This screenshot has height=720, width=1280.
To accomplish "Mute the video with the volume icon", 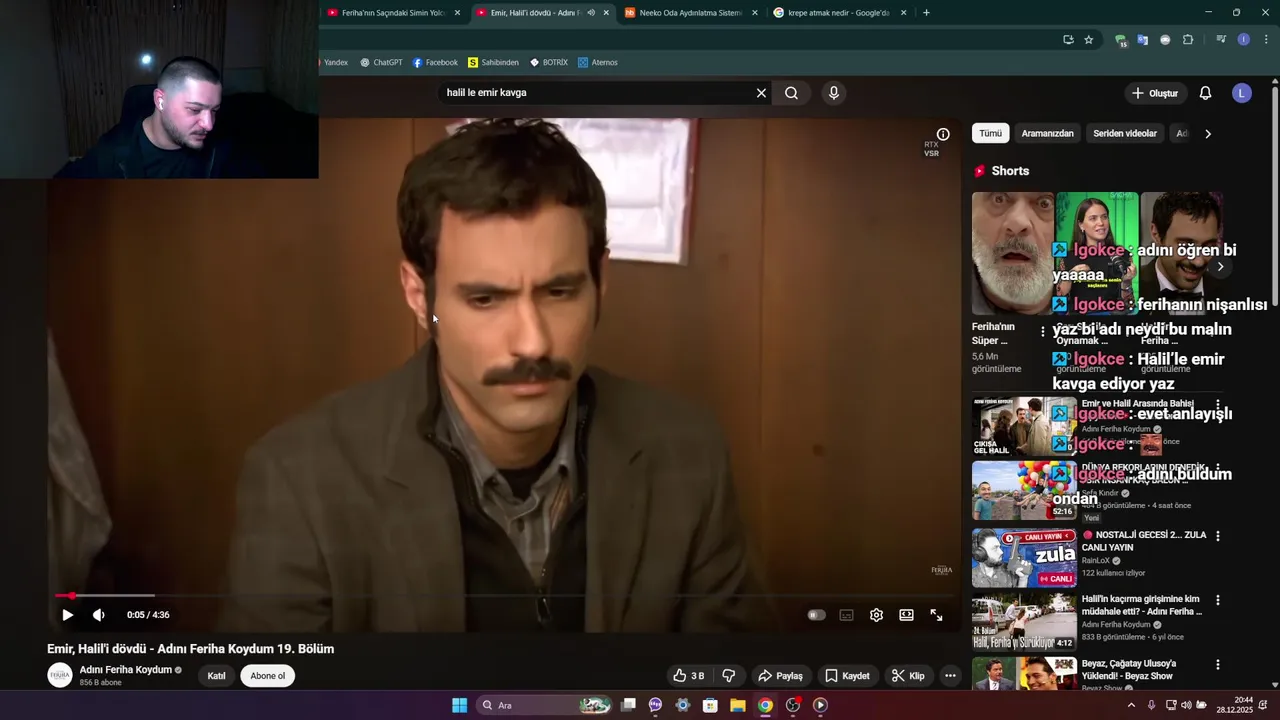I will click(x=98, y=615).
